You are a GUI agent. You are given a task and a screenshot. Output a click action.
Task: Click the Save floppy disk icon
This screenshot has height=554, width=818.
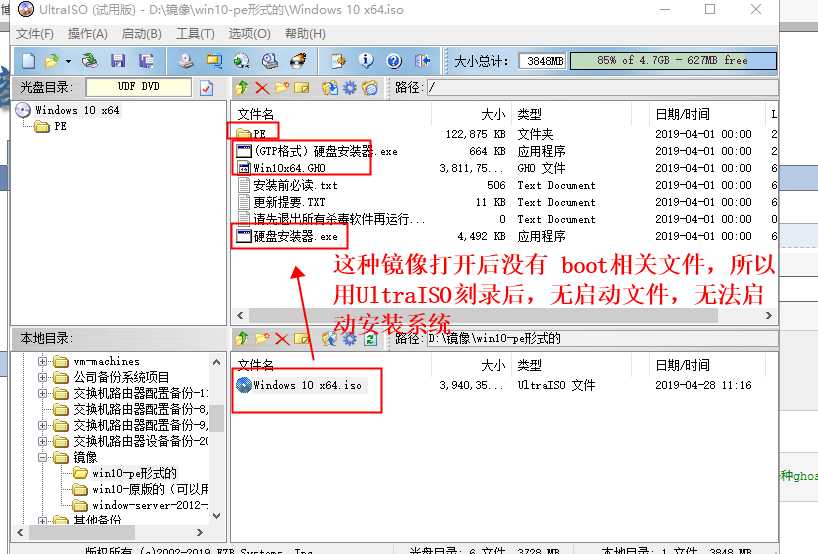tap(118, 61)
